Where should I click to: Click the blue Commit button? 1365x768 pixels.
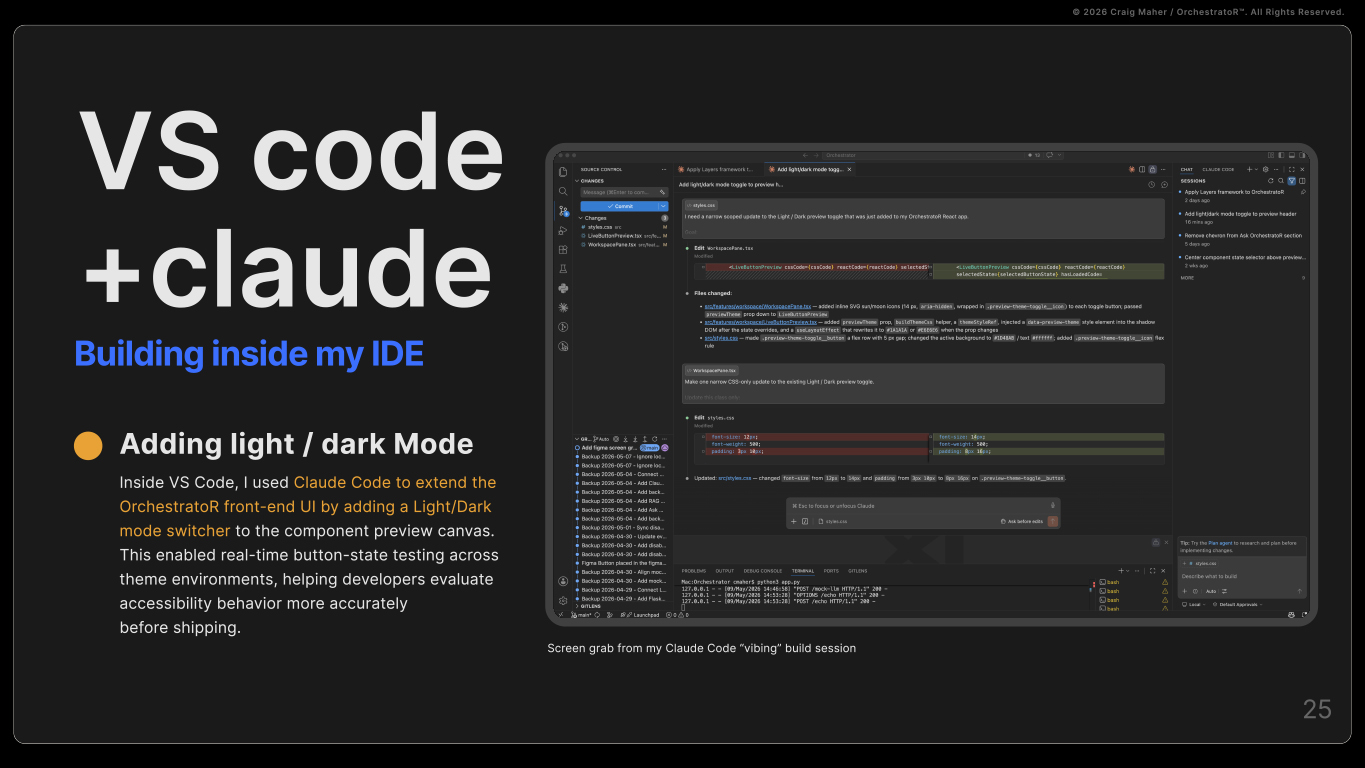(619, 206)
